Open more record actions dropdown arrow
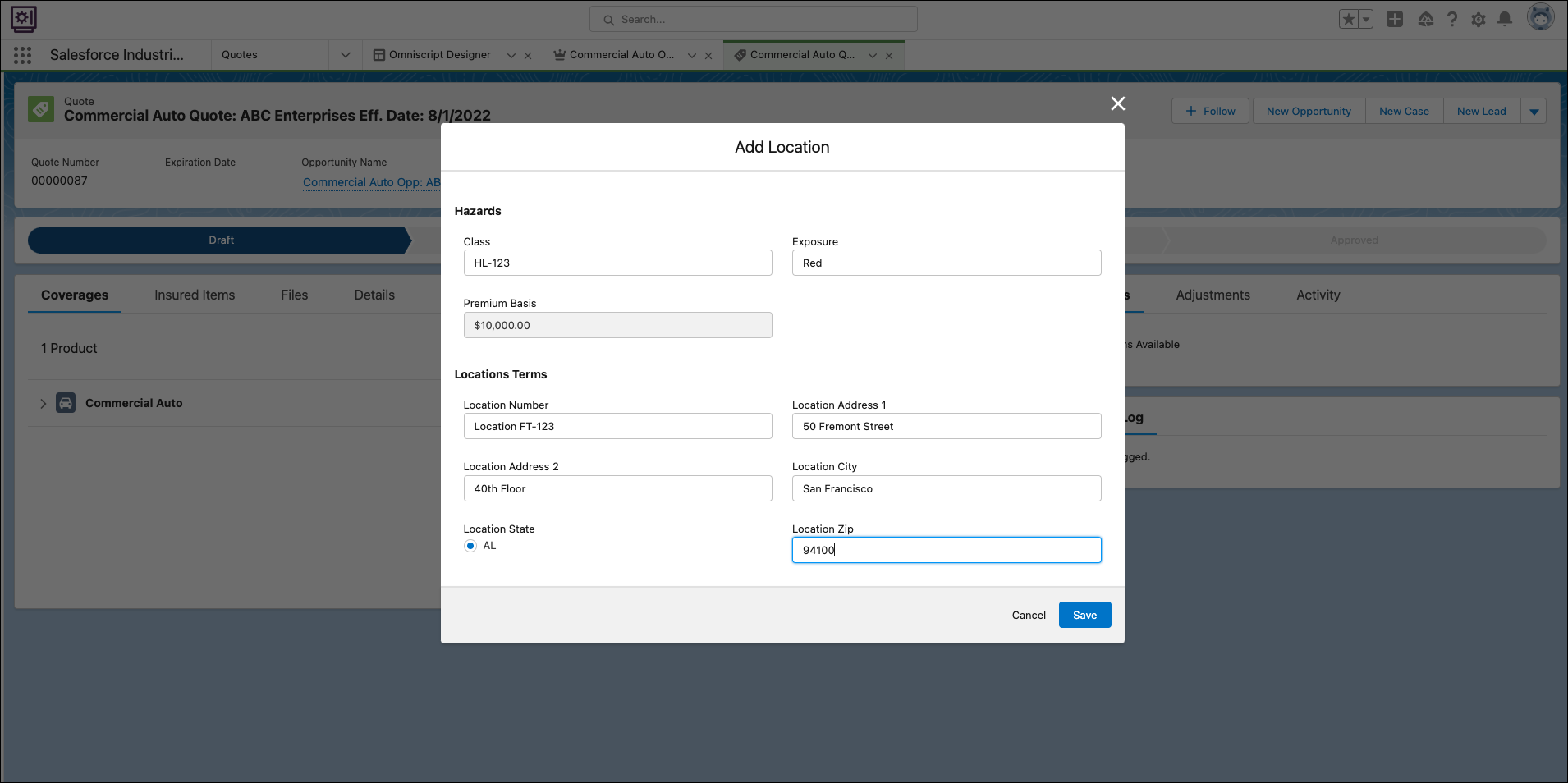The width and height of the screenshot is (1568, 783). coord(1534,112)
